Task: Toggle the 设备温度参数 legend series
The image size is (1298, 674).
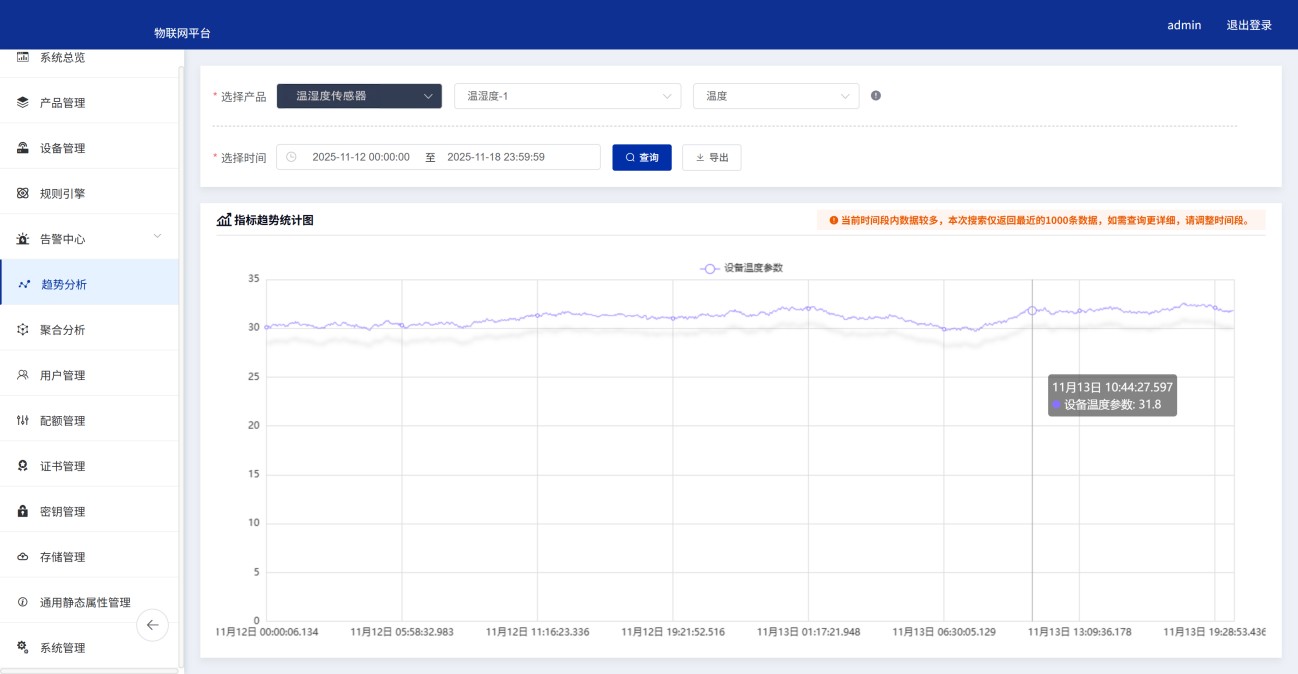Action: [x=742, y=268]
